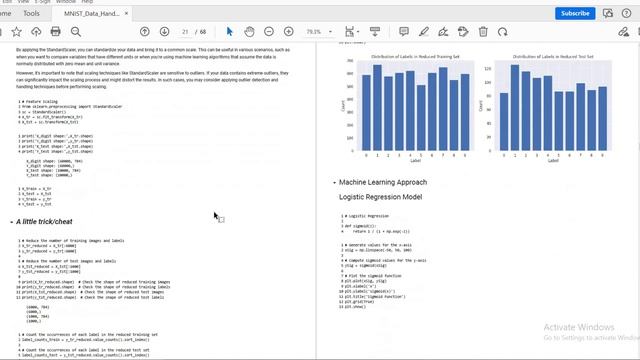Open the find text magnifier tool
This screenshot has width=640, height=360.
coord(76,31)
